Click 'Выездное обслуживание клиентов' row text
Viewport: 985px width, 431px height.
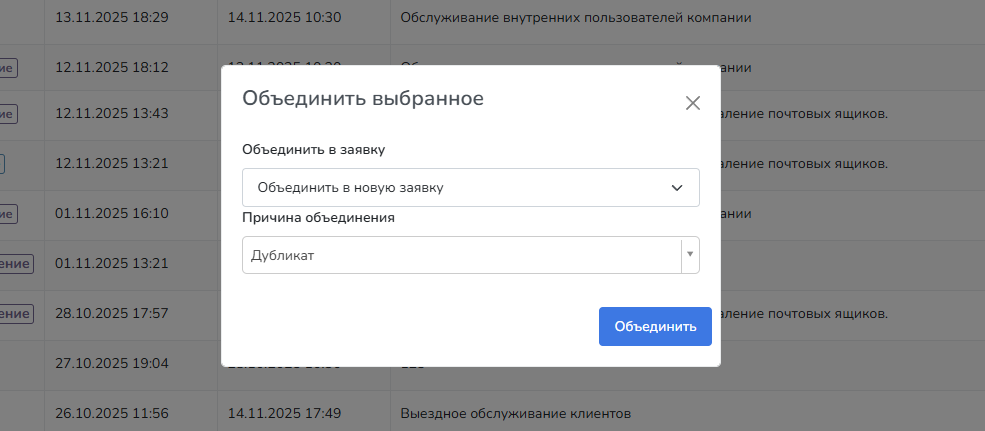click(516, 413)
